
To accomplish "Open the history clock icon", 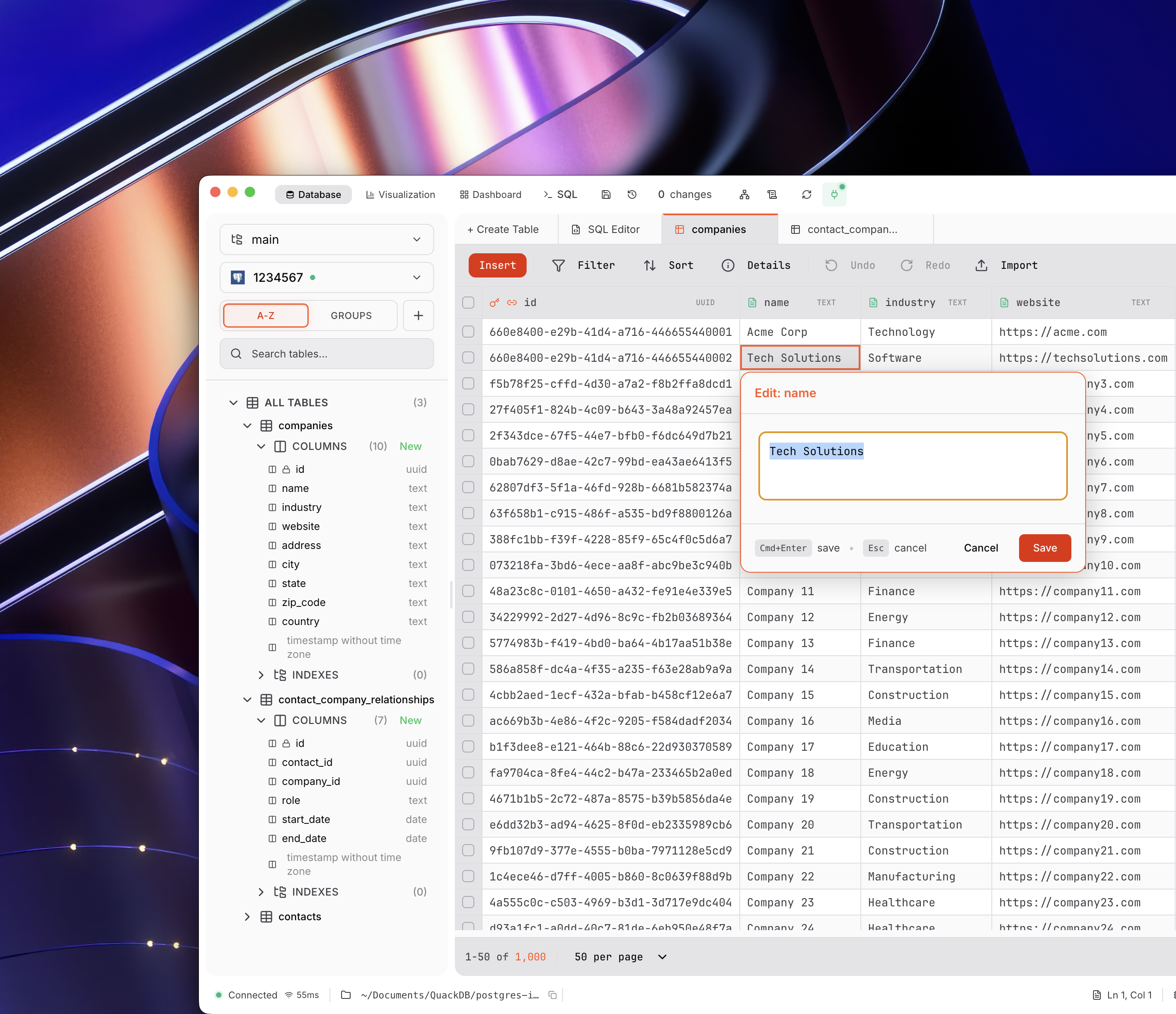I will 632,195.
